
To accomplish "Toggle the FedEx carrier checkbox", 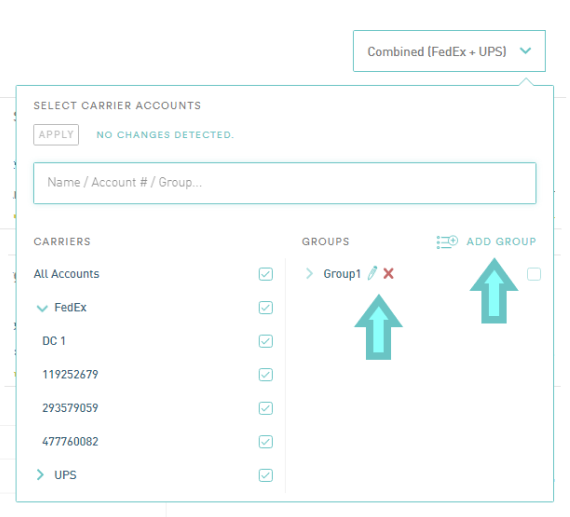I will click(x=266, y=308).
